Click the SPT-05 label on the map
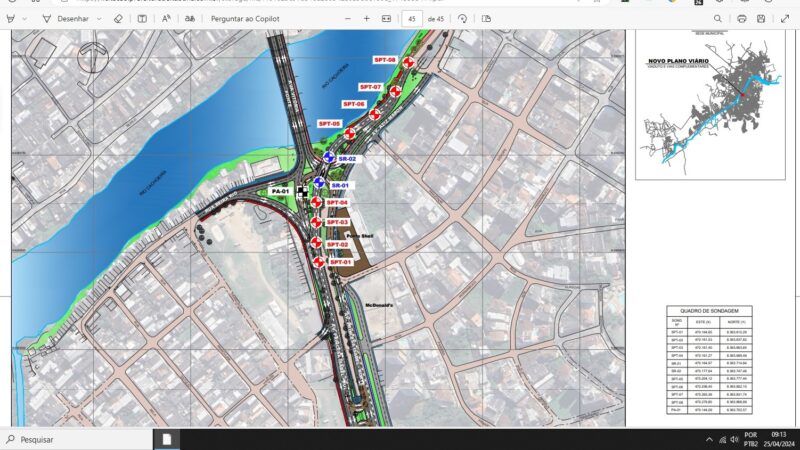 (x=329, y=124)
